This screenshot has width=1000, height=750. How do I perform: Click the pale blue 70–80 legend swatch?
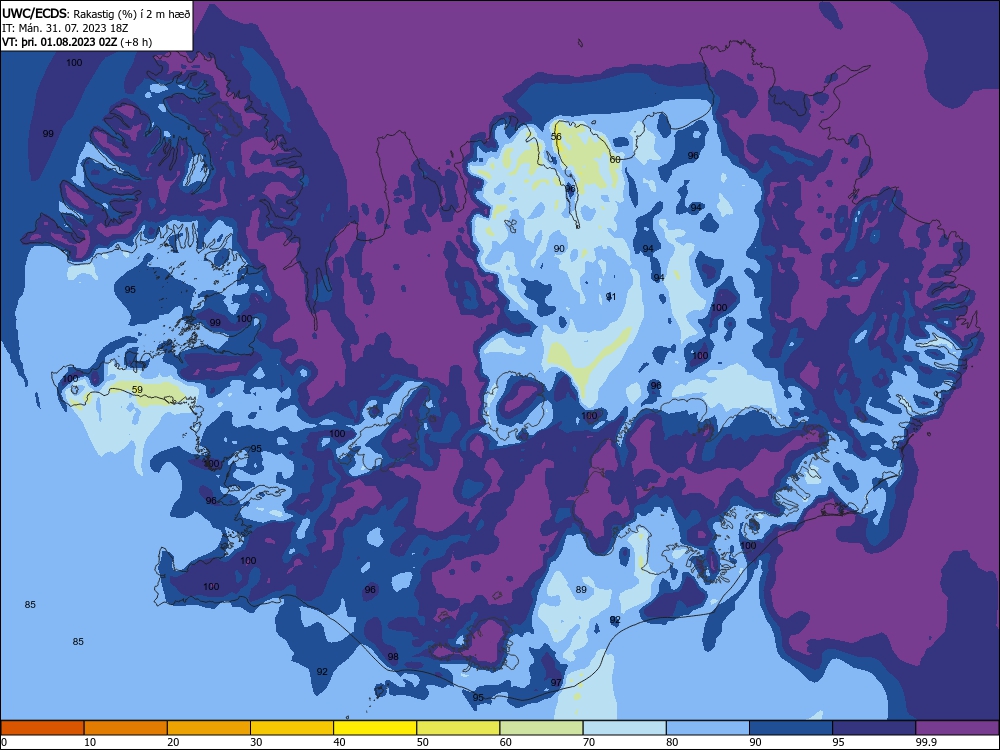point(624,728)
